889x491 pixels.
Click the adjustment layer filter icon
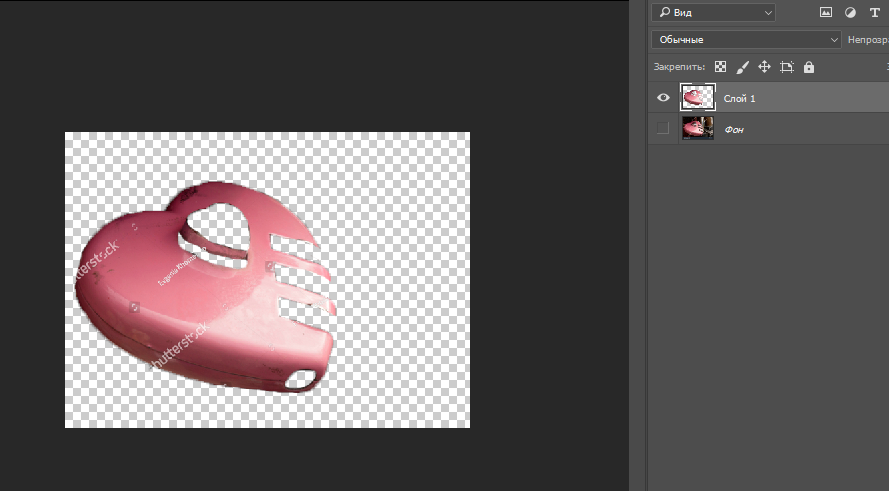click(x=850, y=12)
